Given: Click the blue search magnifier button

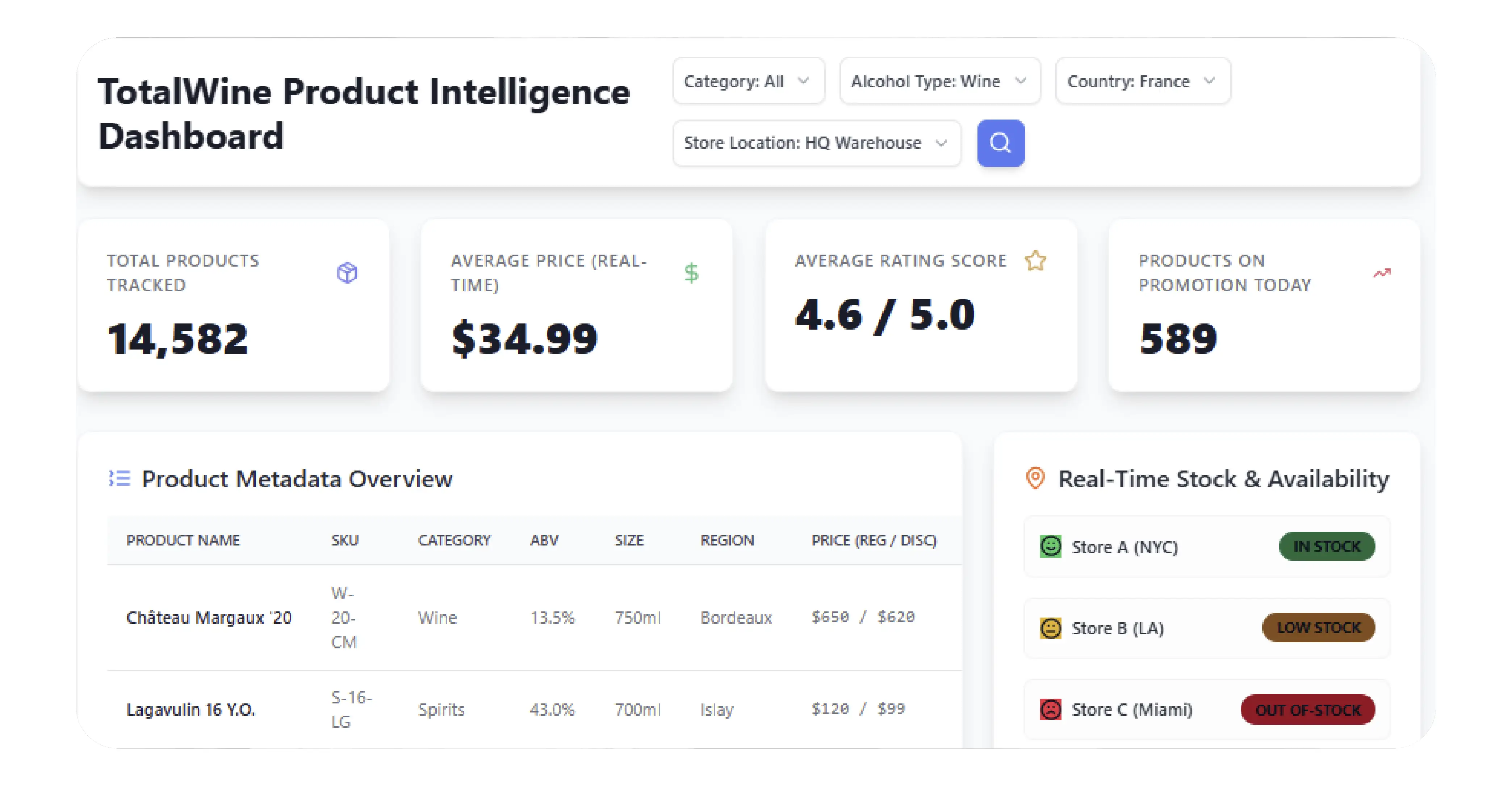Looking at the screenshot, I should (x=1000, y=143).
